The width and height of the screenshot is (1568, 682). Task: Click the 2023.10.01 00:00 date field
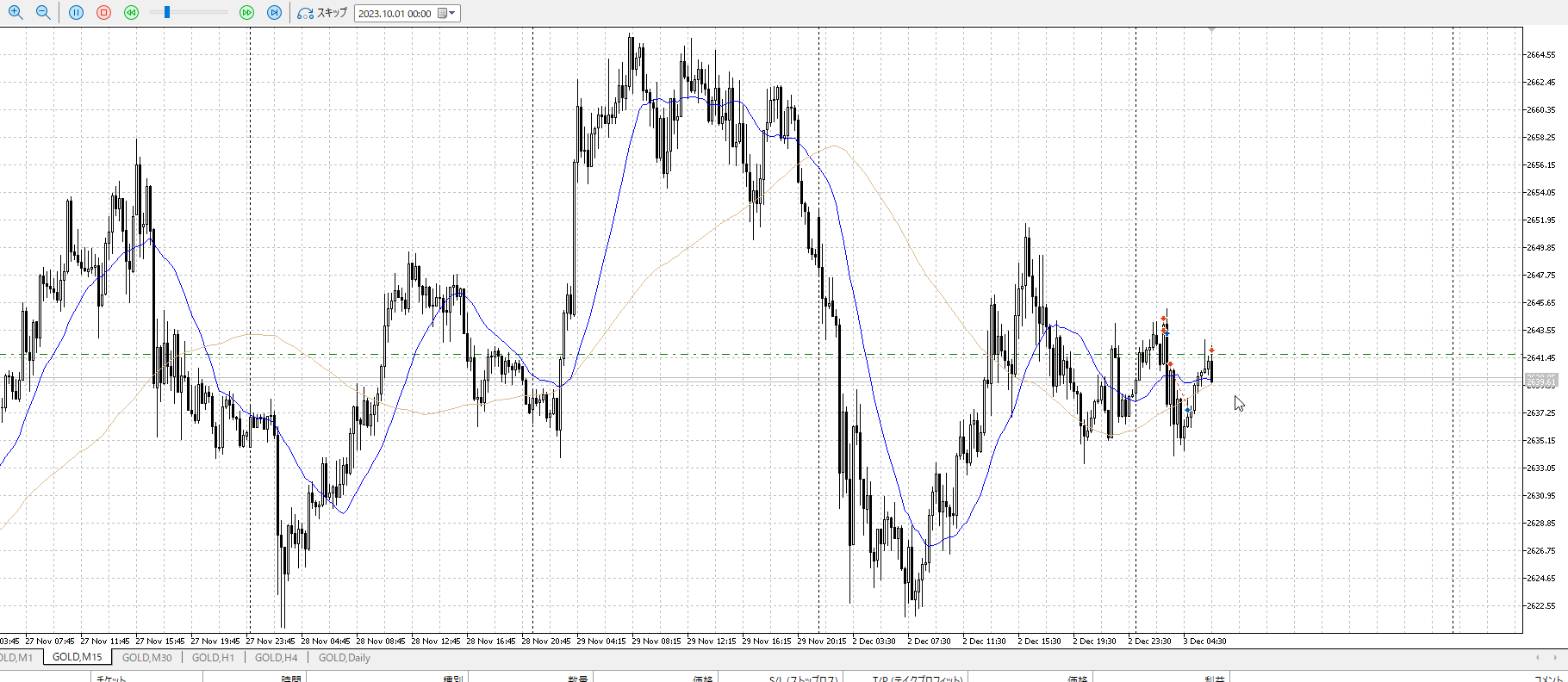[395, 14]
